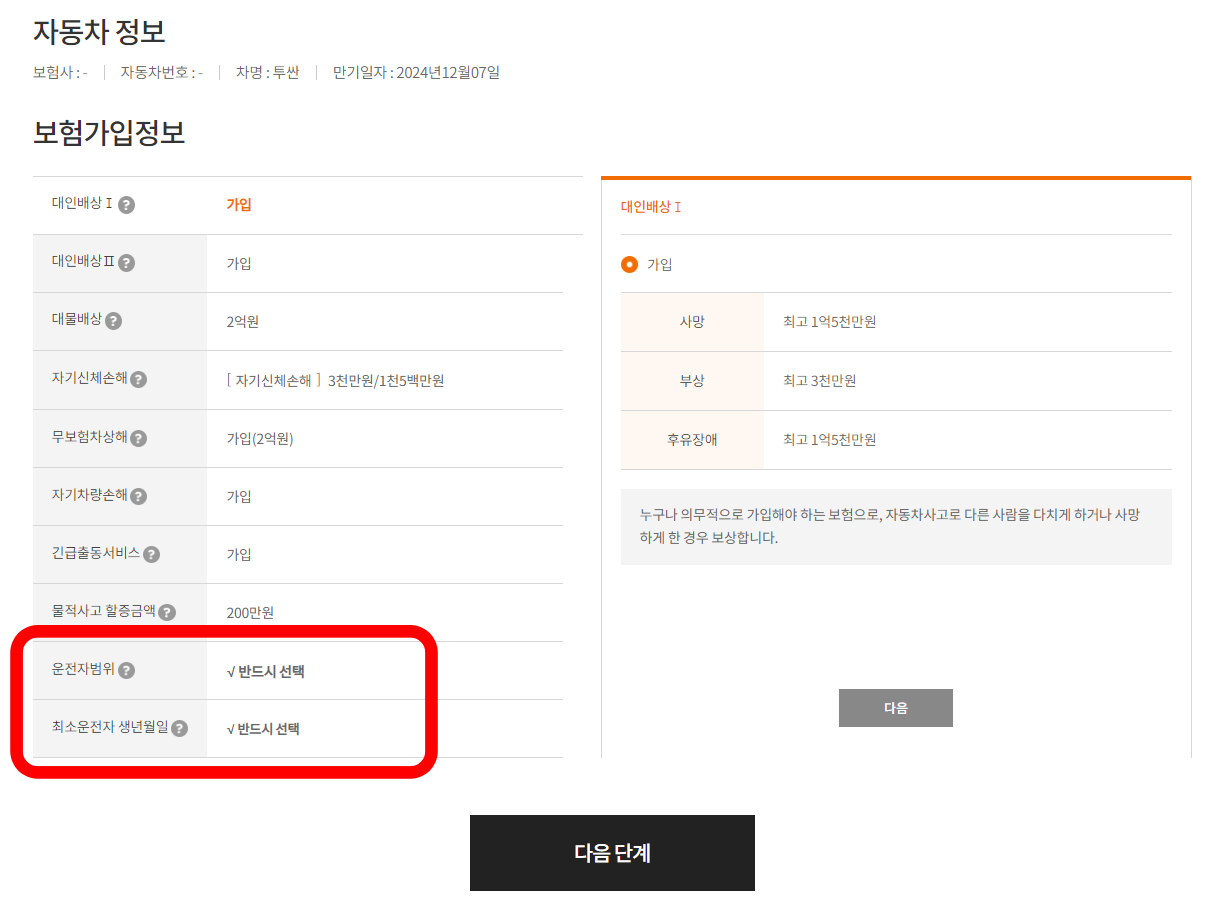Open help icon for 물적사고 할증금액
Viewport: 1225px width, 905px height.
(167, 613)
